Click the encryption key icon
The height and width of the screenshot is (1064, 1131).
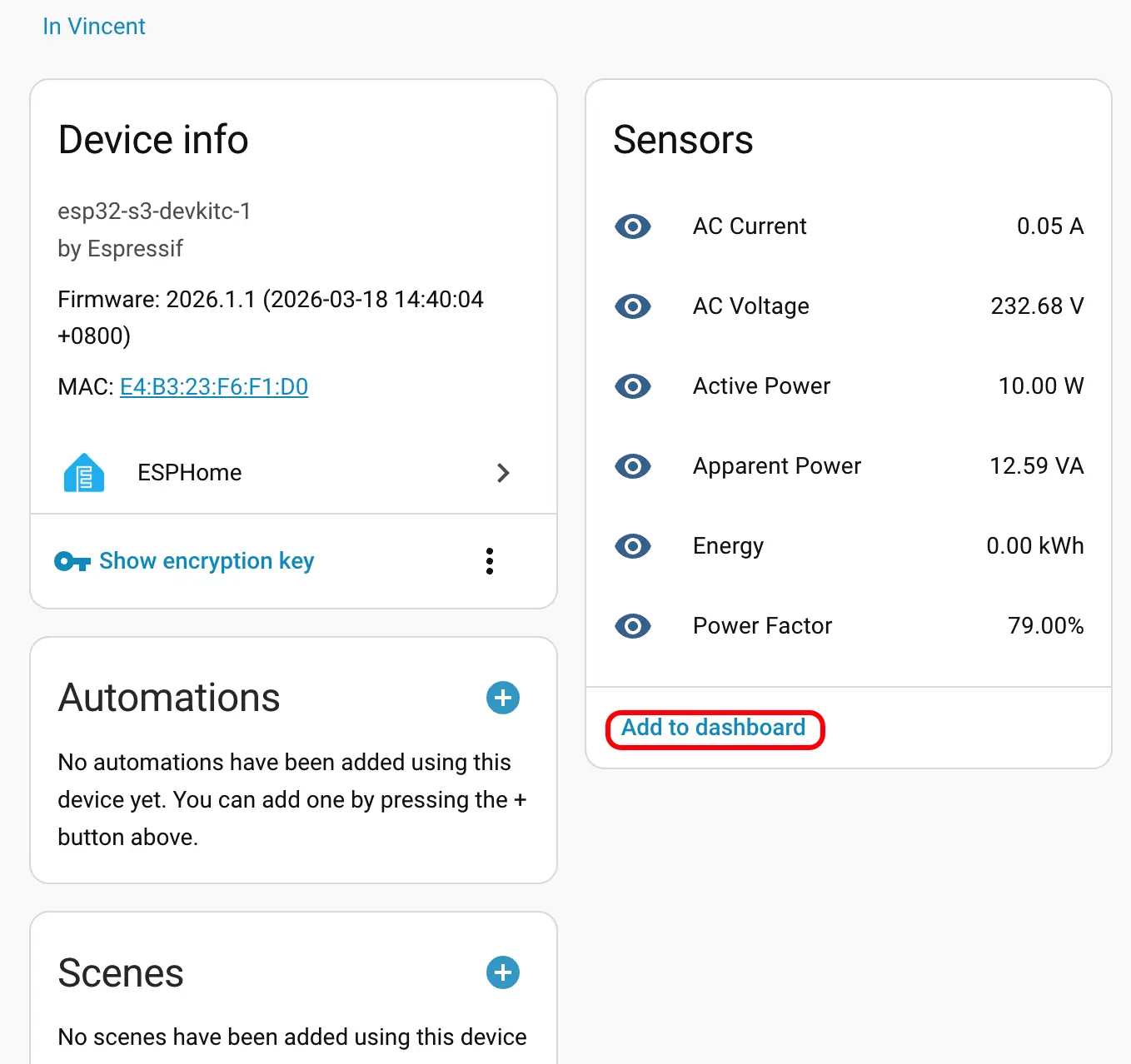72,562
